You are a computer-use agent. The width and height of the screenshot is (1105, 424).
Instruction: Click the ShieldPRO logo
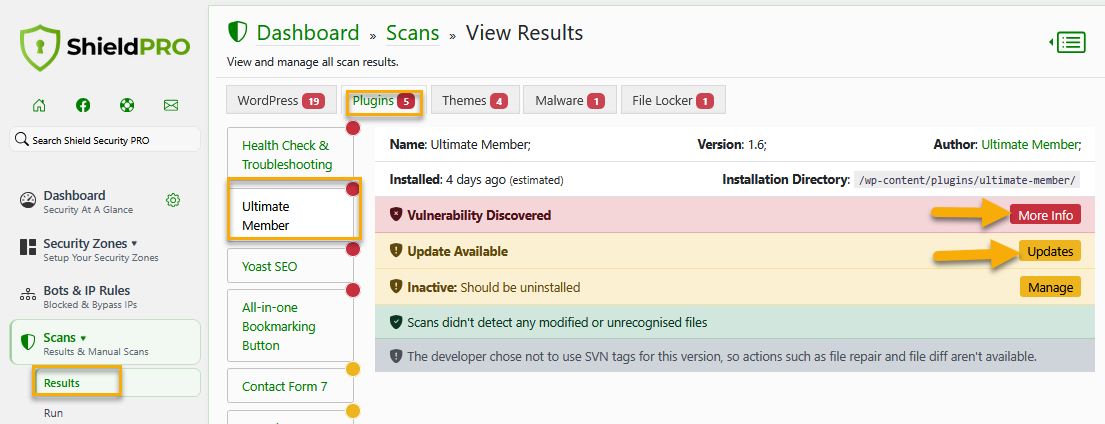(x=105, y=48)
